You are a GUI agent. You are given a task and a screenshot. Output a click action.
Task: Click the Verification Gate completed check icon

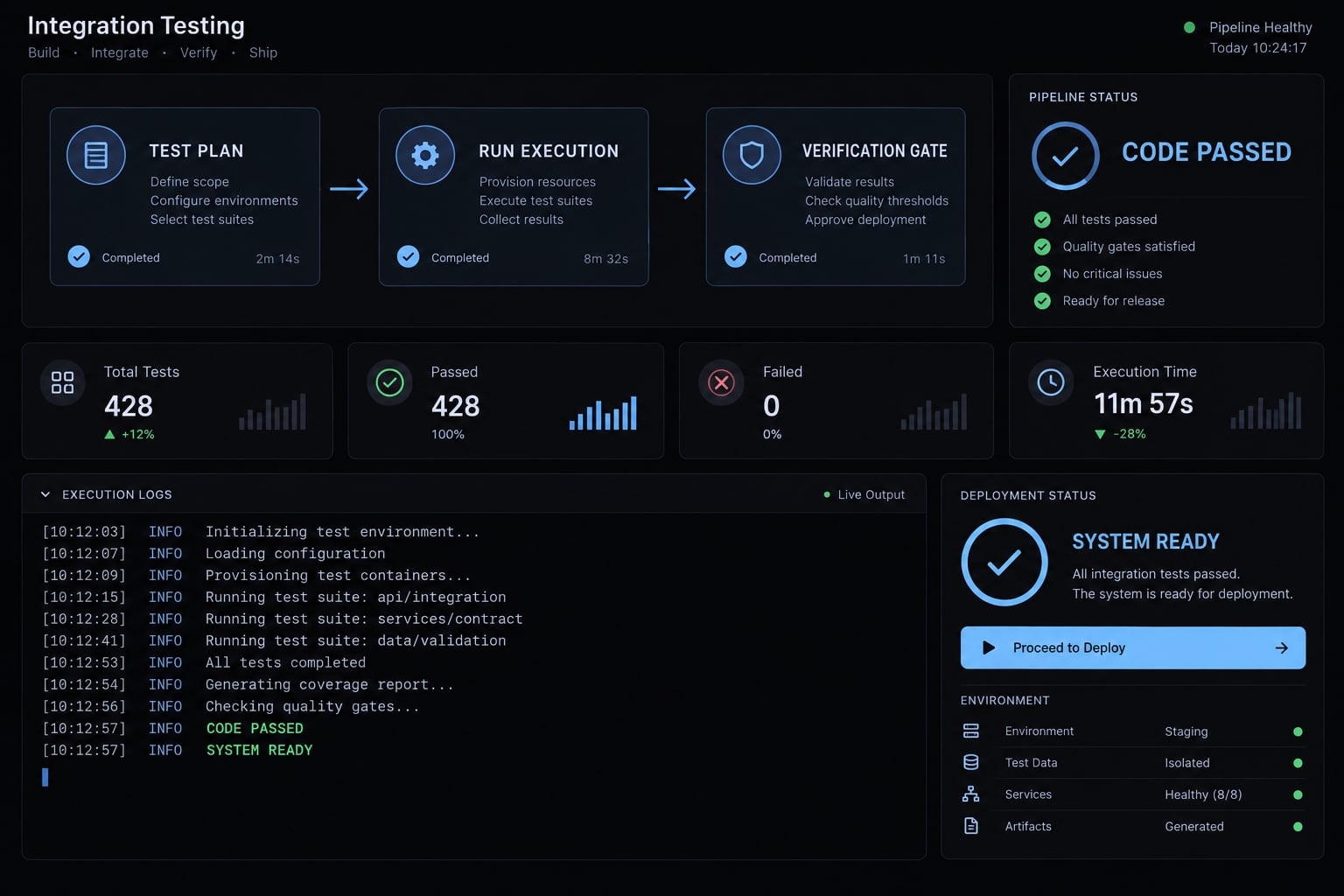pyautogui.click(x=736, y=257)
